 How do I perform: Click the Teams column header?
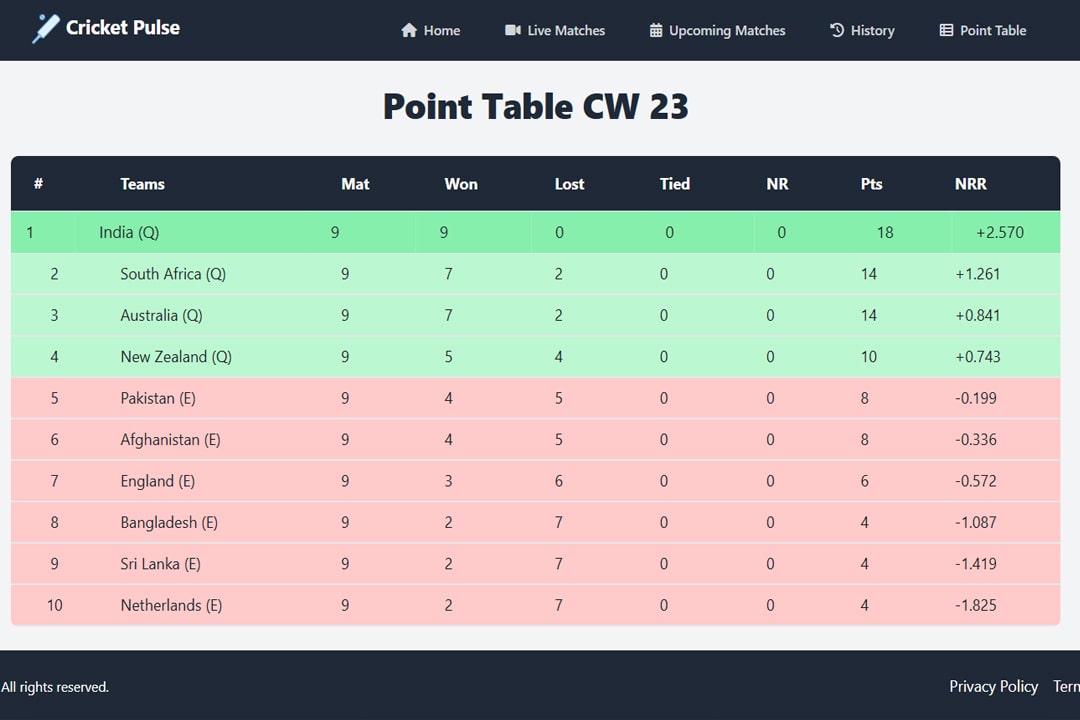pyautogui.click(x=142, y=184)
